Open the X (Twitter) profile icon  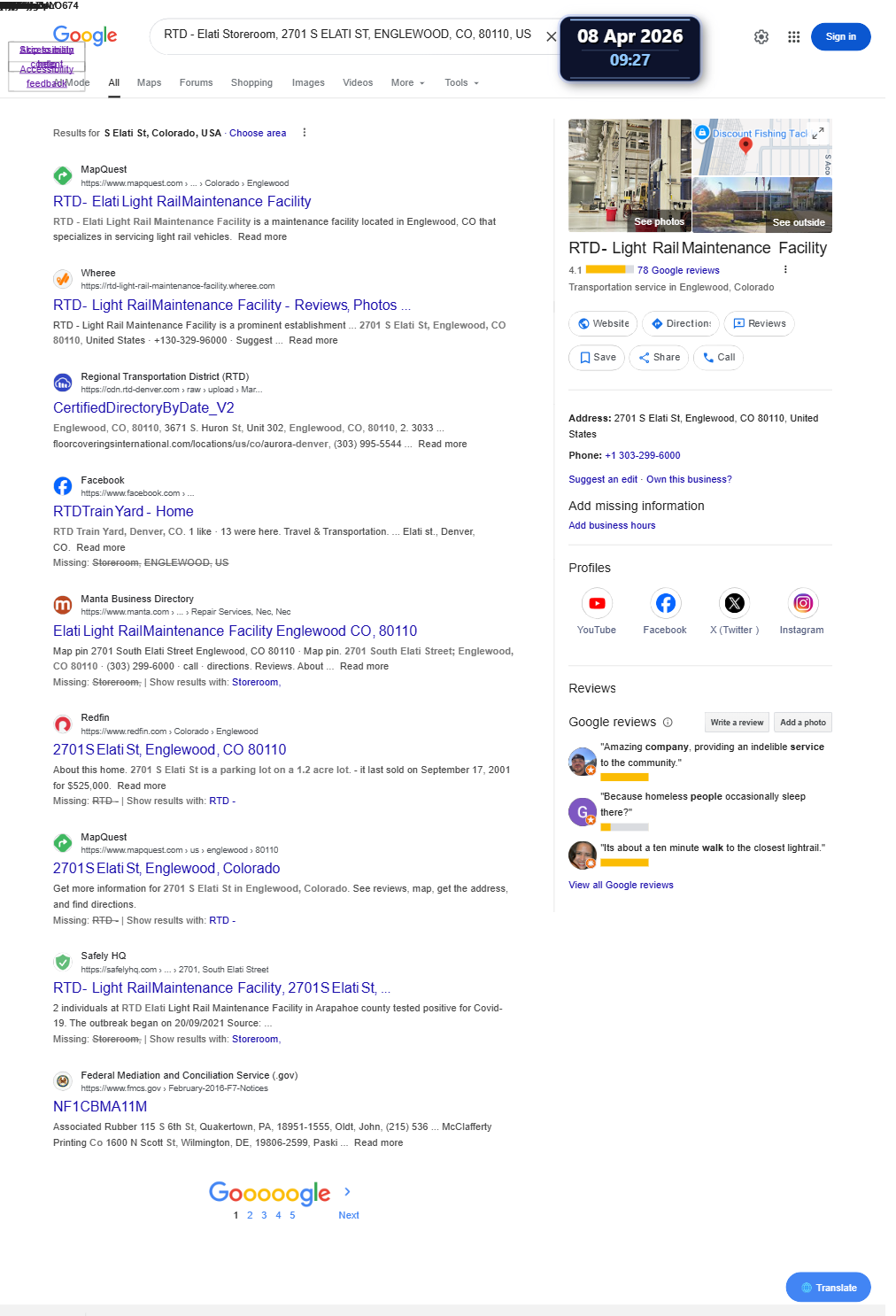point(734,603)
